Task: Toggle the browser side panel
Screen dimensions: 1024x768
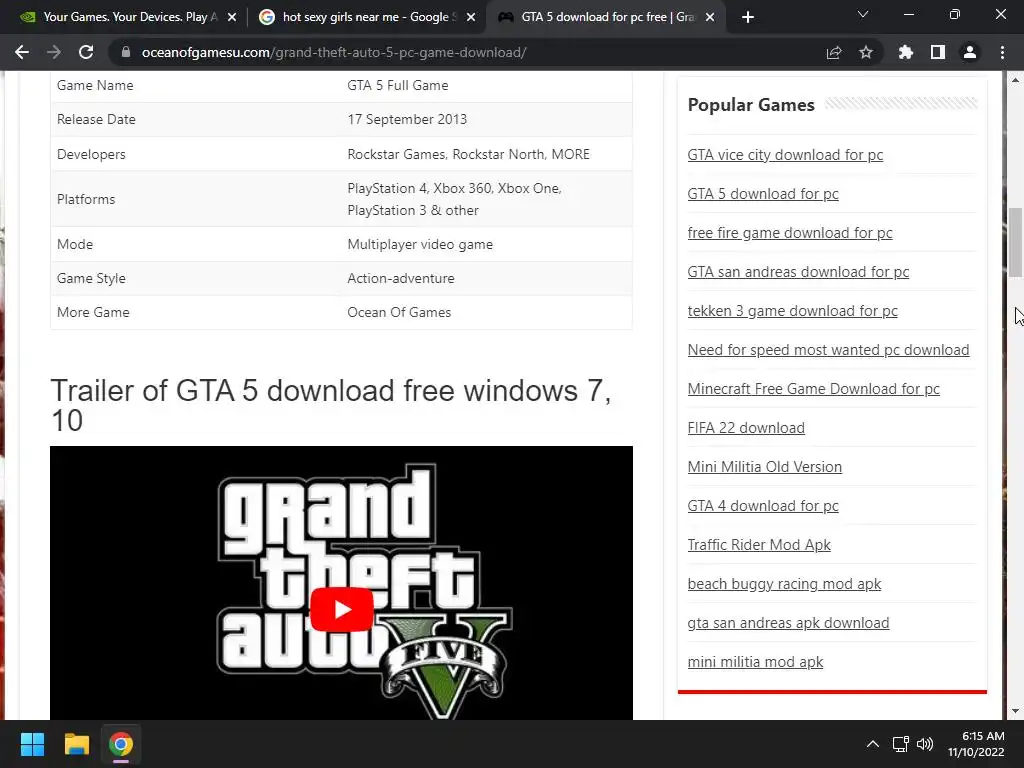Action: click(x=938, y=52)
